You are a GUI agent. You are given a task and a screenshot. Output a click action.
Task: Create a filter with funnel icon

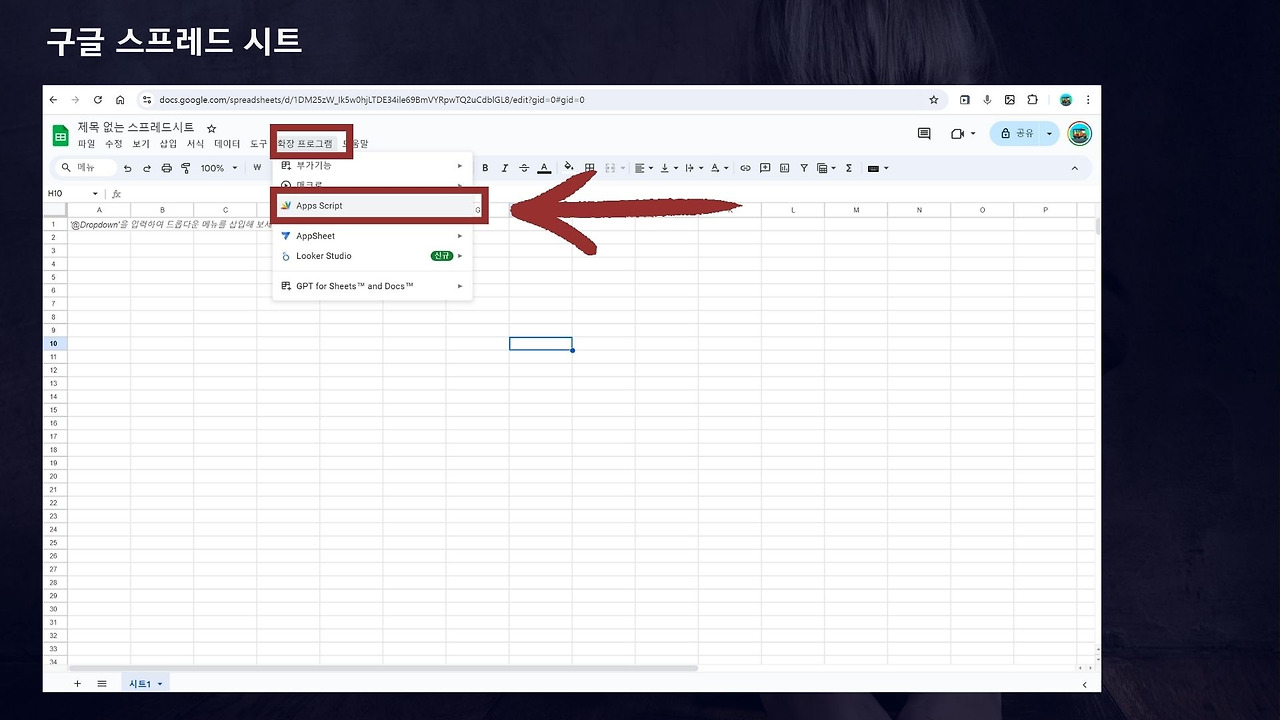804,168
